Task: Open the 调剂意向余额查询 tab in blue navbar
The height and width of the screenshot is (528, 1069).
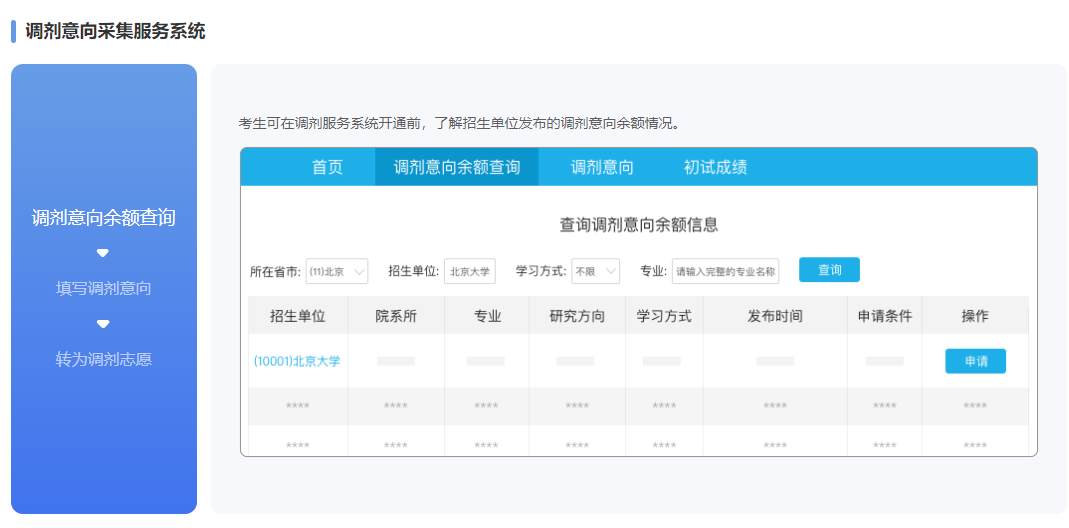Action: tap(456, 167)
